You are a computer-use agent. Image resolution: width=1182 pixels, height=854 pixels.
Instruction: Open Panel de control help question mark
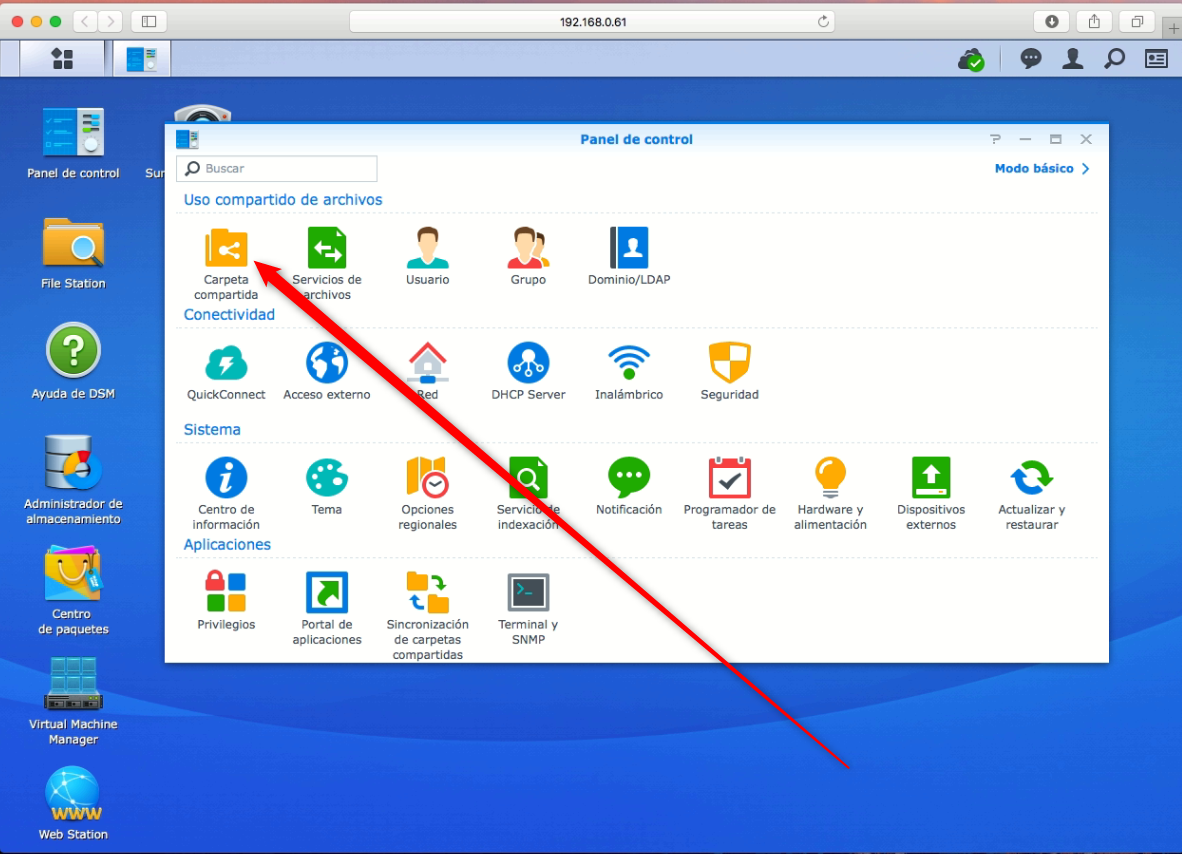995,139
